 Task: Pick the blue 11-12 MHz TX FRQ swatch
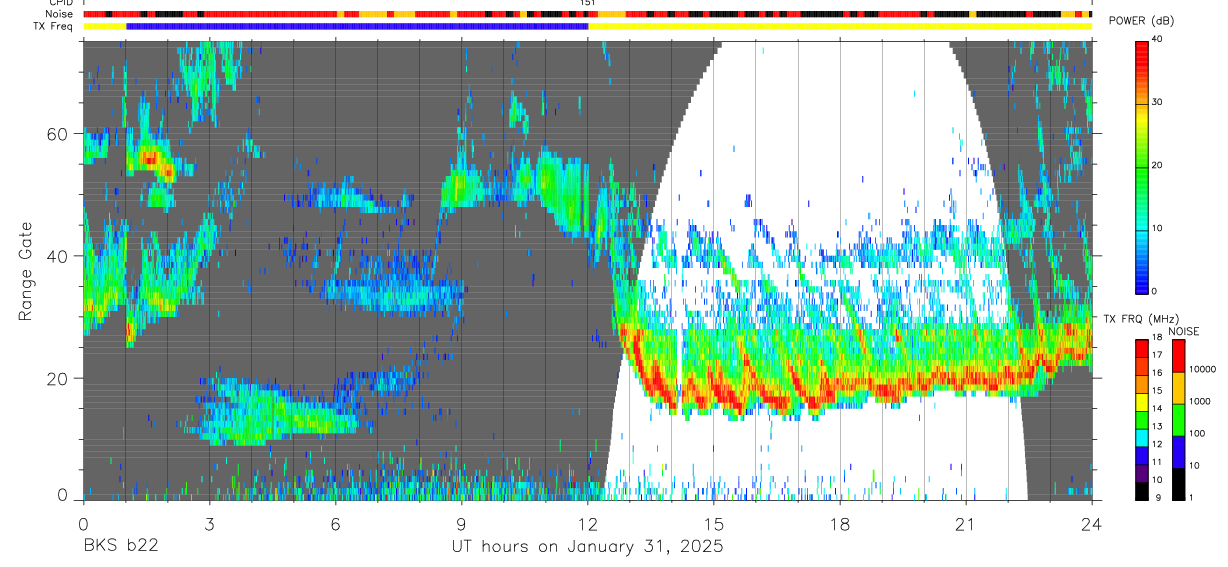tap(1142, 454)
